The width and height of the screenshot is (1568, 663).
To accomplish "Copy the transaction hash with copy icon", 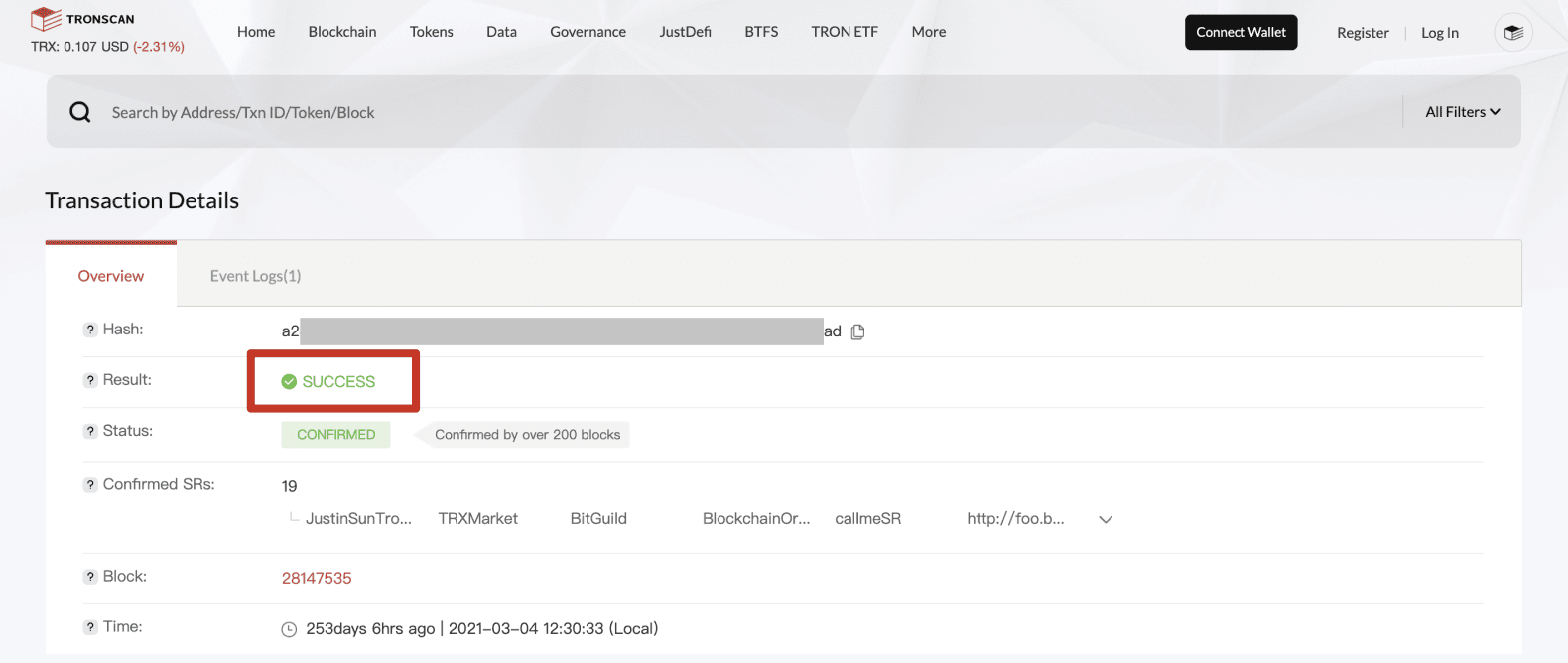I will (858, 331).
